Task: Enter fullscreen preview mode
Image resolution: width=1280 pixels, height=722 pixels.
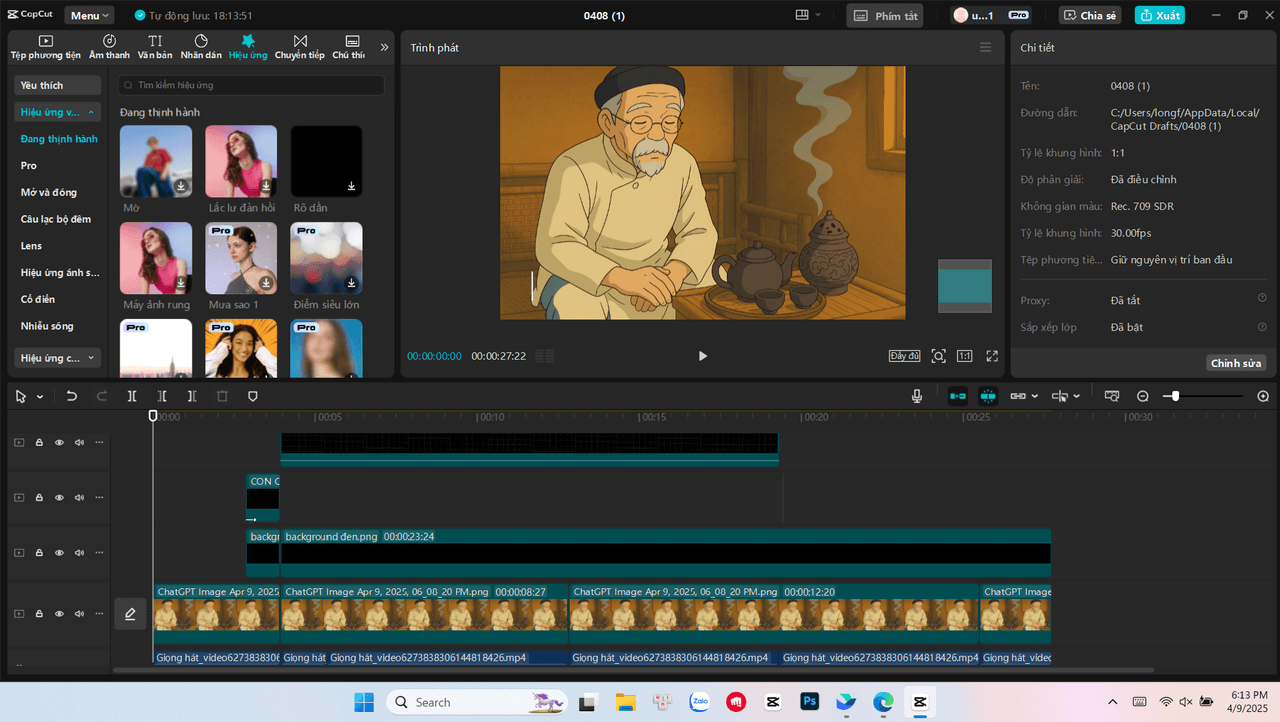Action: point(992,356)
